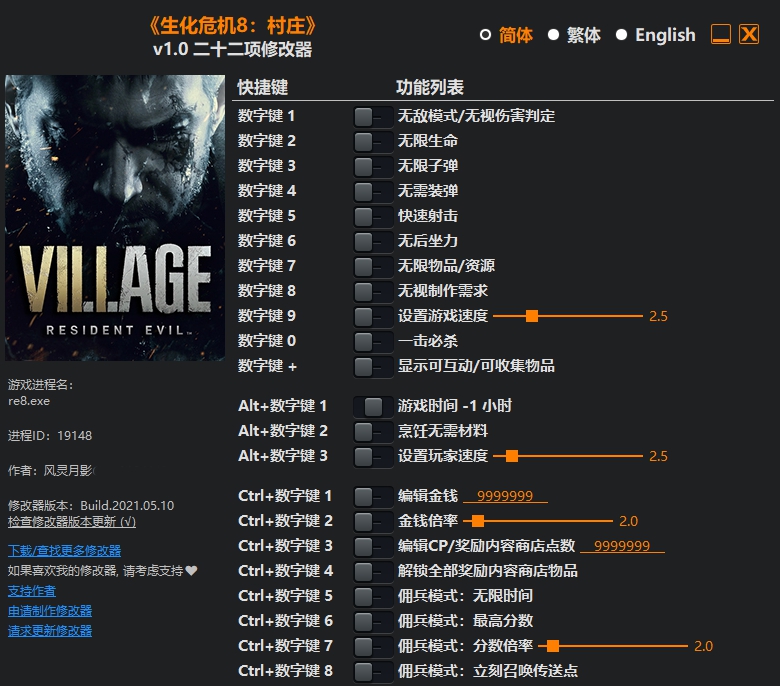Viewport: 780px width, 686px height.
Task: Click the Ctrl+数字键 8 hotkey label
Action: [x=285, y=671]
